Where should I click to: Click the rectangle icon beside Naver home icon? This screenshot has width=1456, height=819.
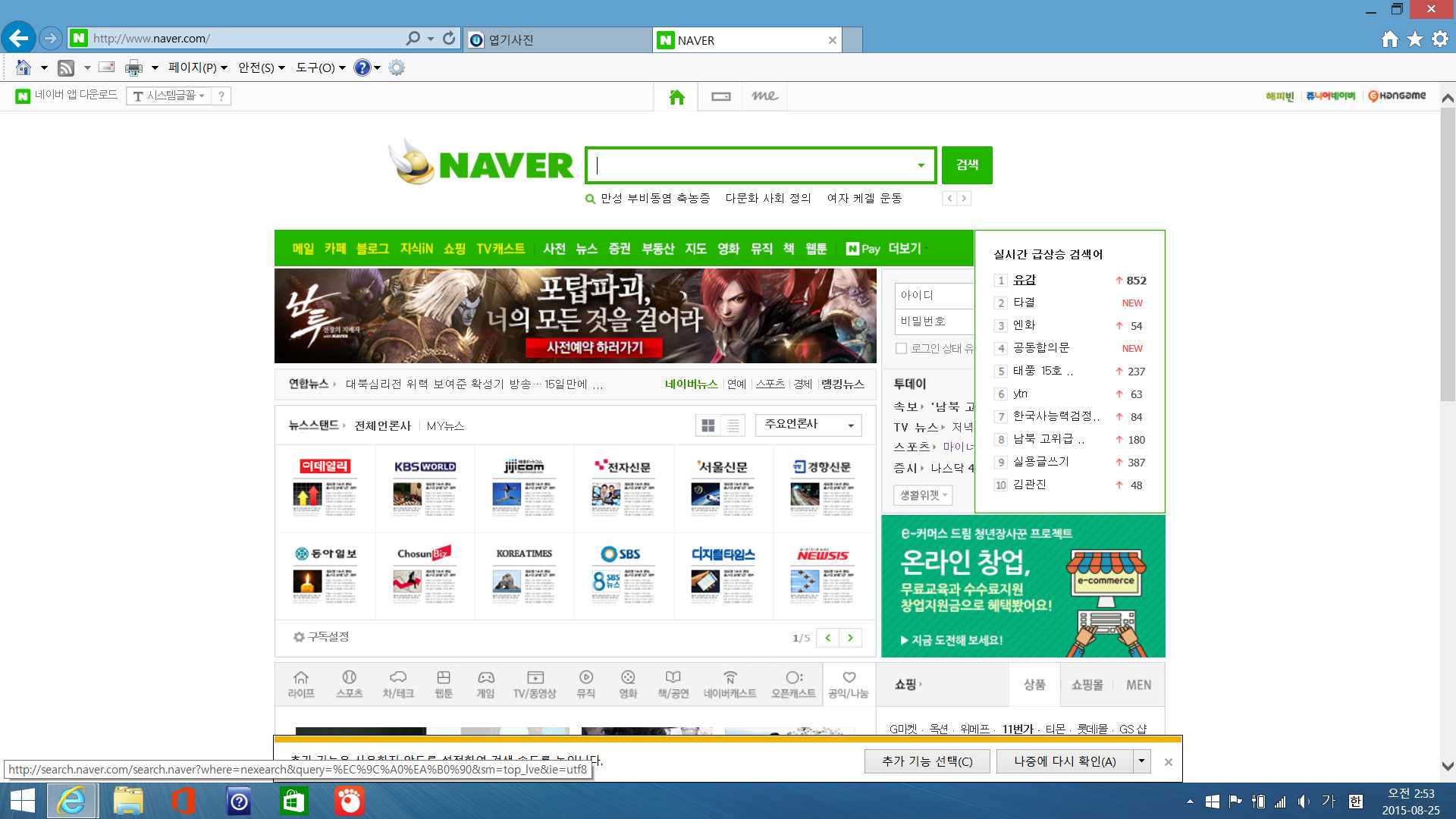(x=721, y=96)
